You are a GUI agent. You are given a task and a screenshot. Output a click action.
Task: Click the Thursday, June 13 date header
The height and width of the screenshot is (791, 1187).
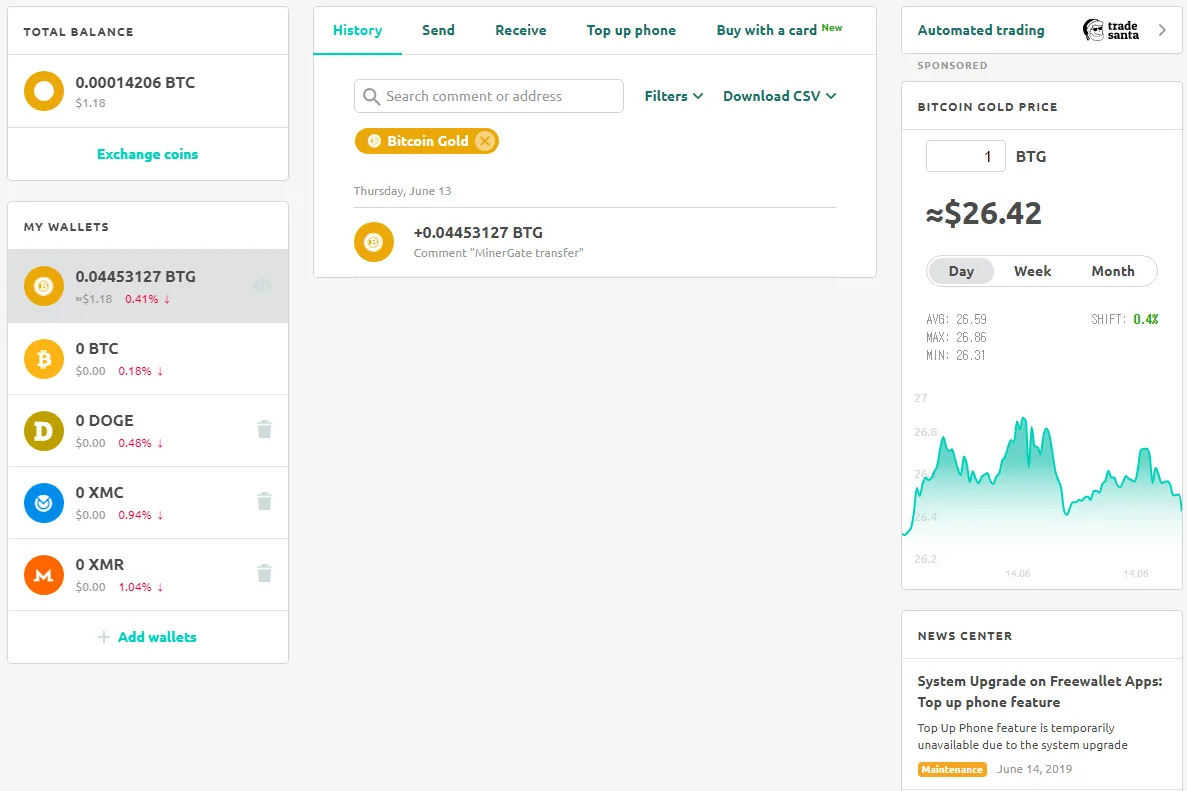pos(402,191)
